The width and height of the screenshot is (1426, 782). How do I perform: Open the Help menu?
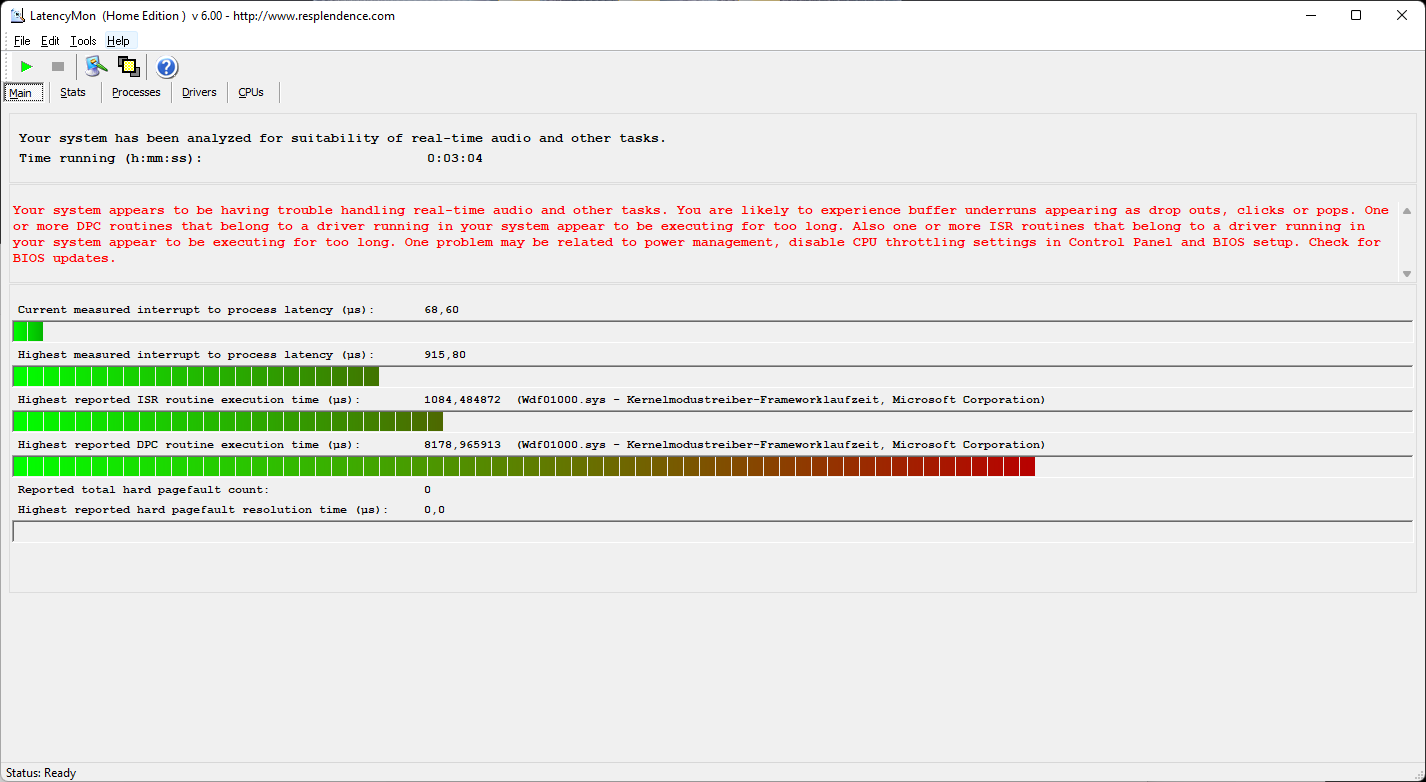click(x=118, y=41)
